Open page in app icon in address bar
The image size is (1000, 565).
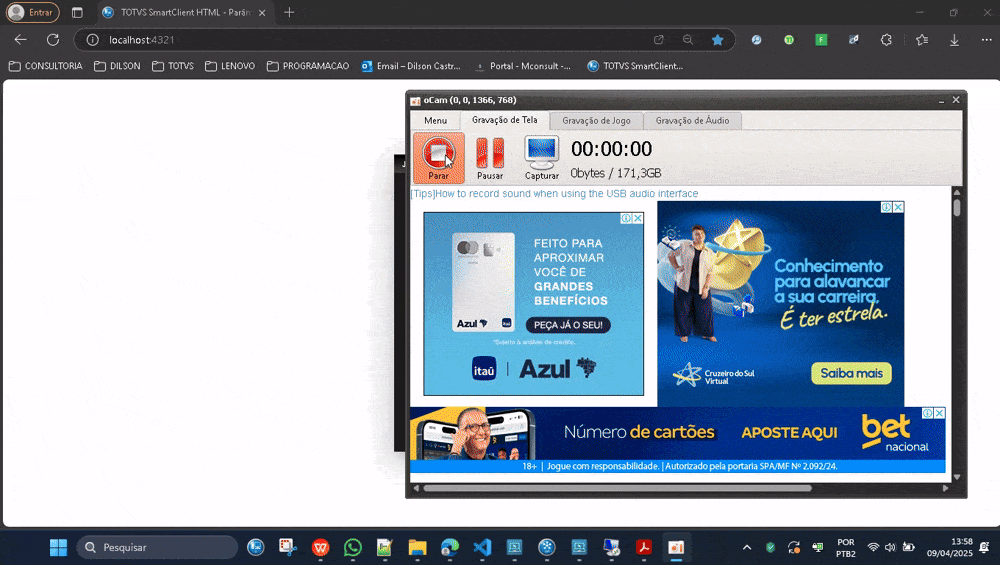[x=659, y=40]
